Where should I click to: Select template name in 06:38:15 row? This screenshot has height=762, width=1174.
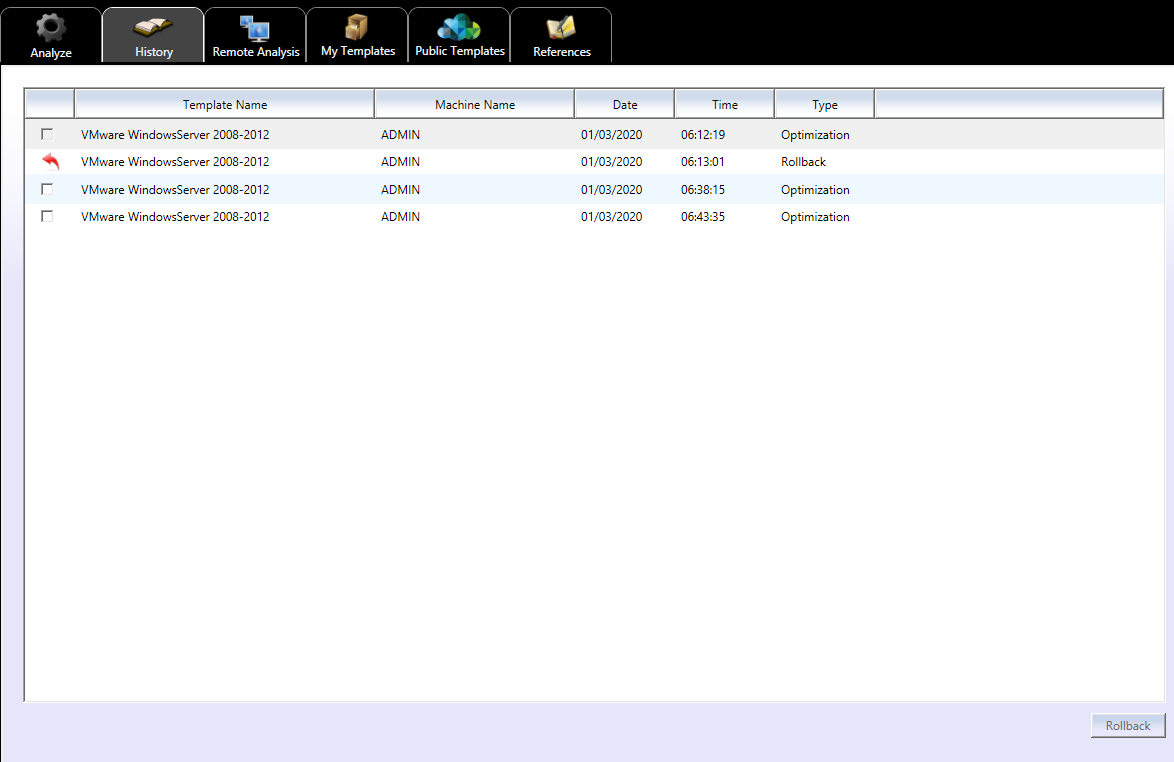coord(175,190)
